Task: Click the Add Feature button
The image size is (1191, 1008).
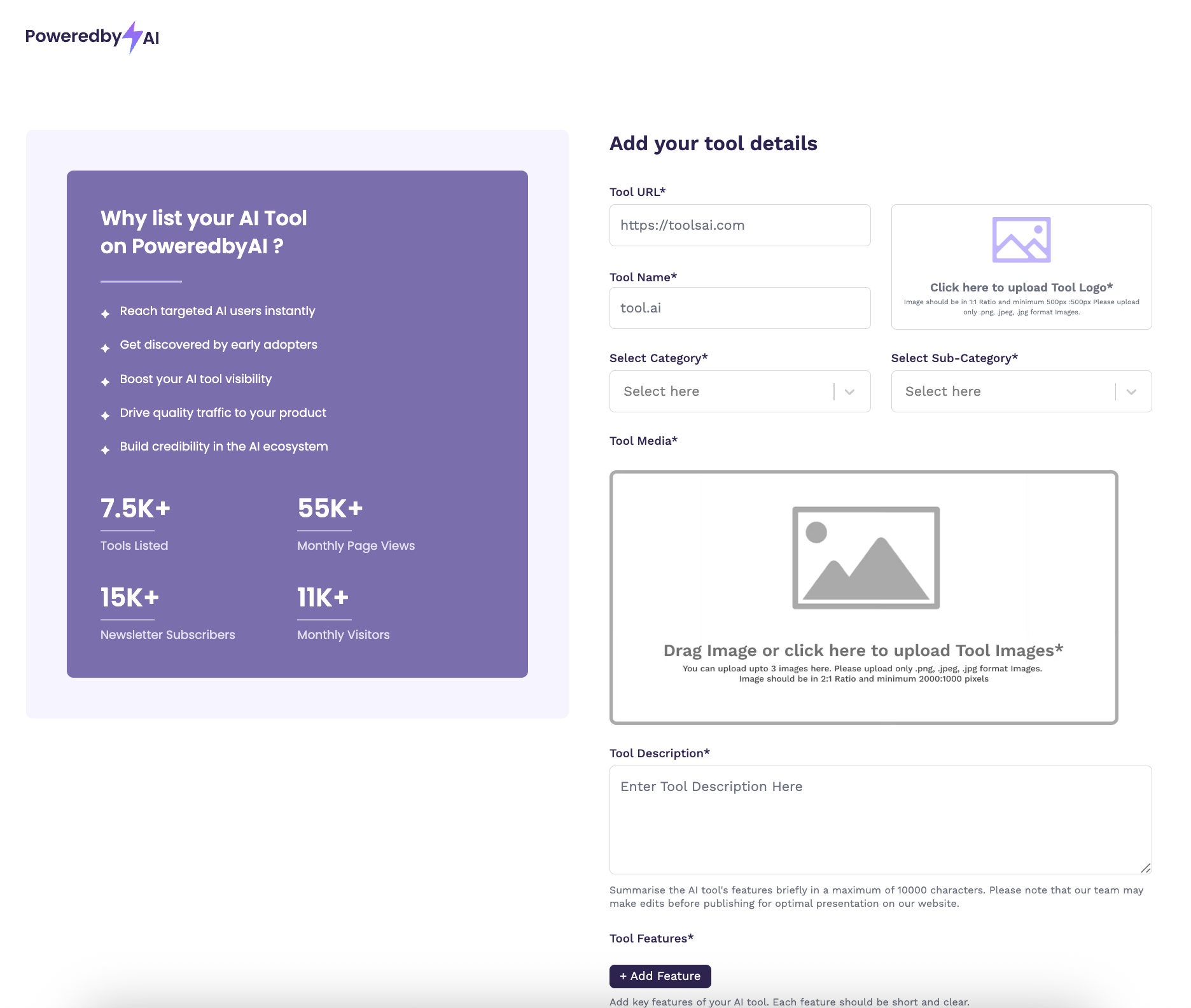Action: [x=660, y=976]
